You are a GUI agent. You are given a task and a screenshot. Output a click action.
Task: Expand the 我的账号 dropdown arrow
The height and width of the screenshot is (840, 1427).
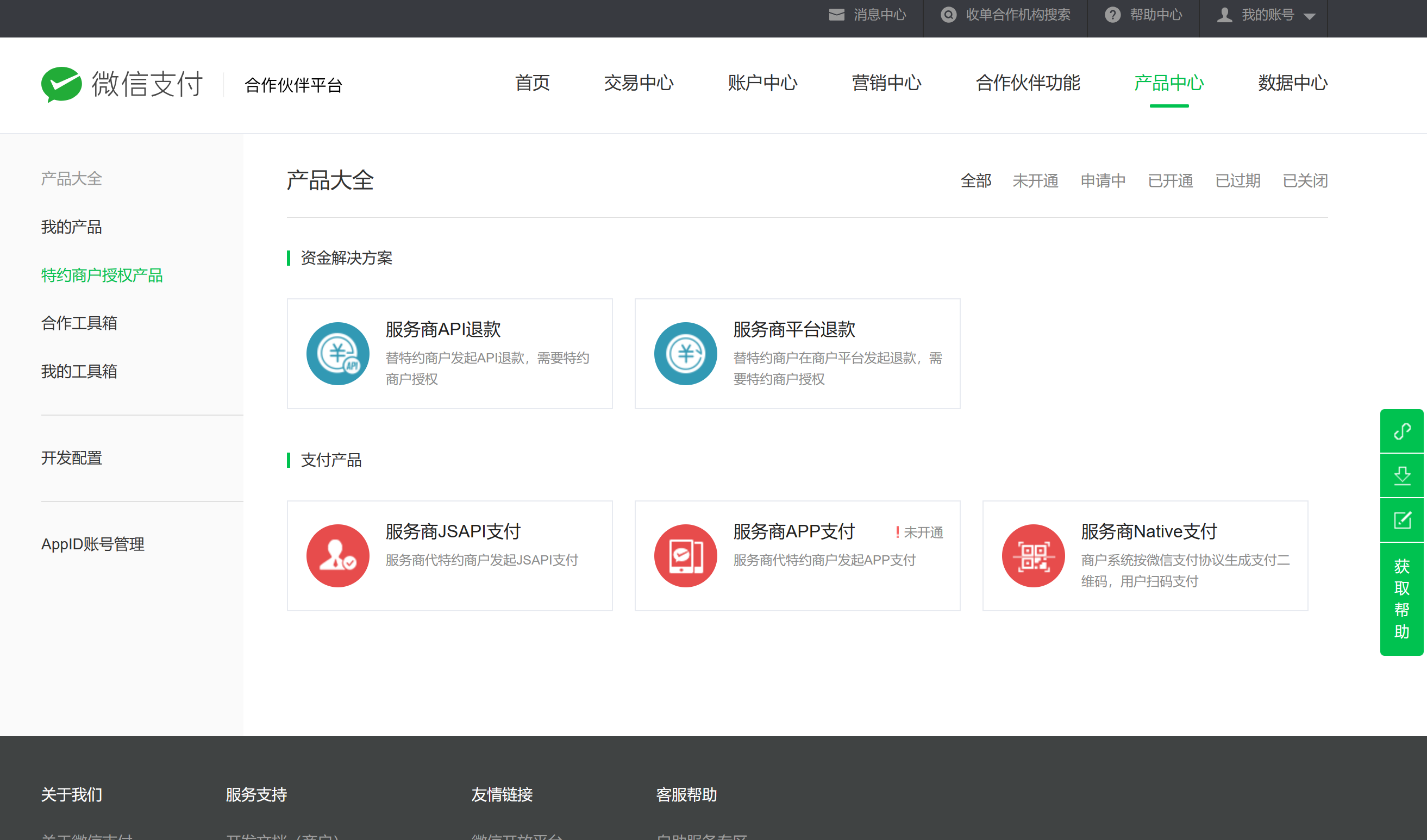click(x=1309, y=16)
